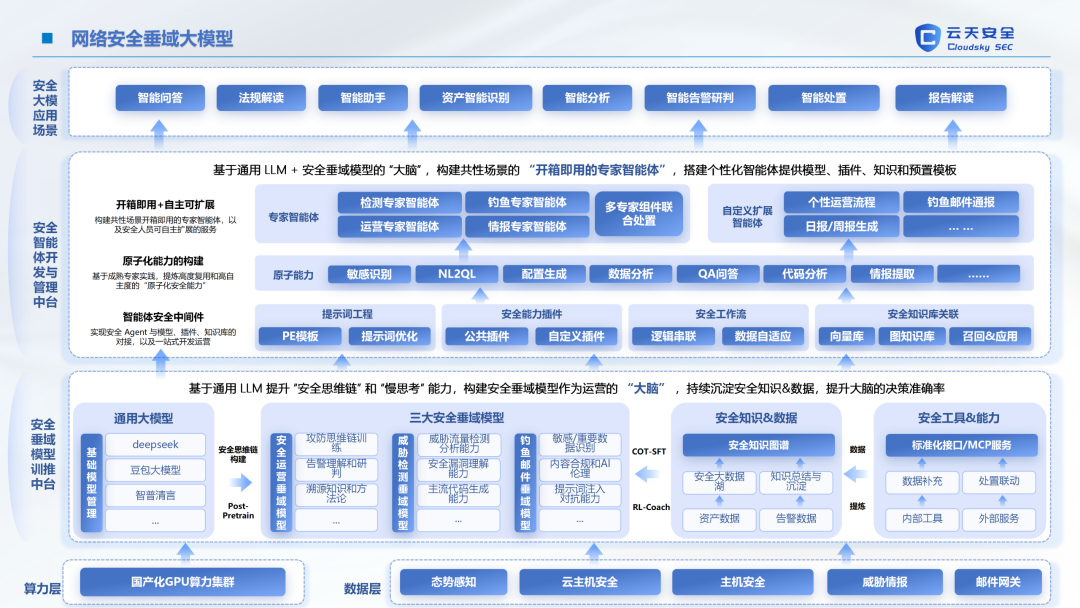Select 智能告警研判 scenario box
1080x608 pixels.
coord(700,98)
